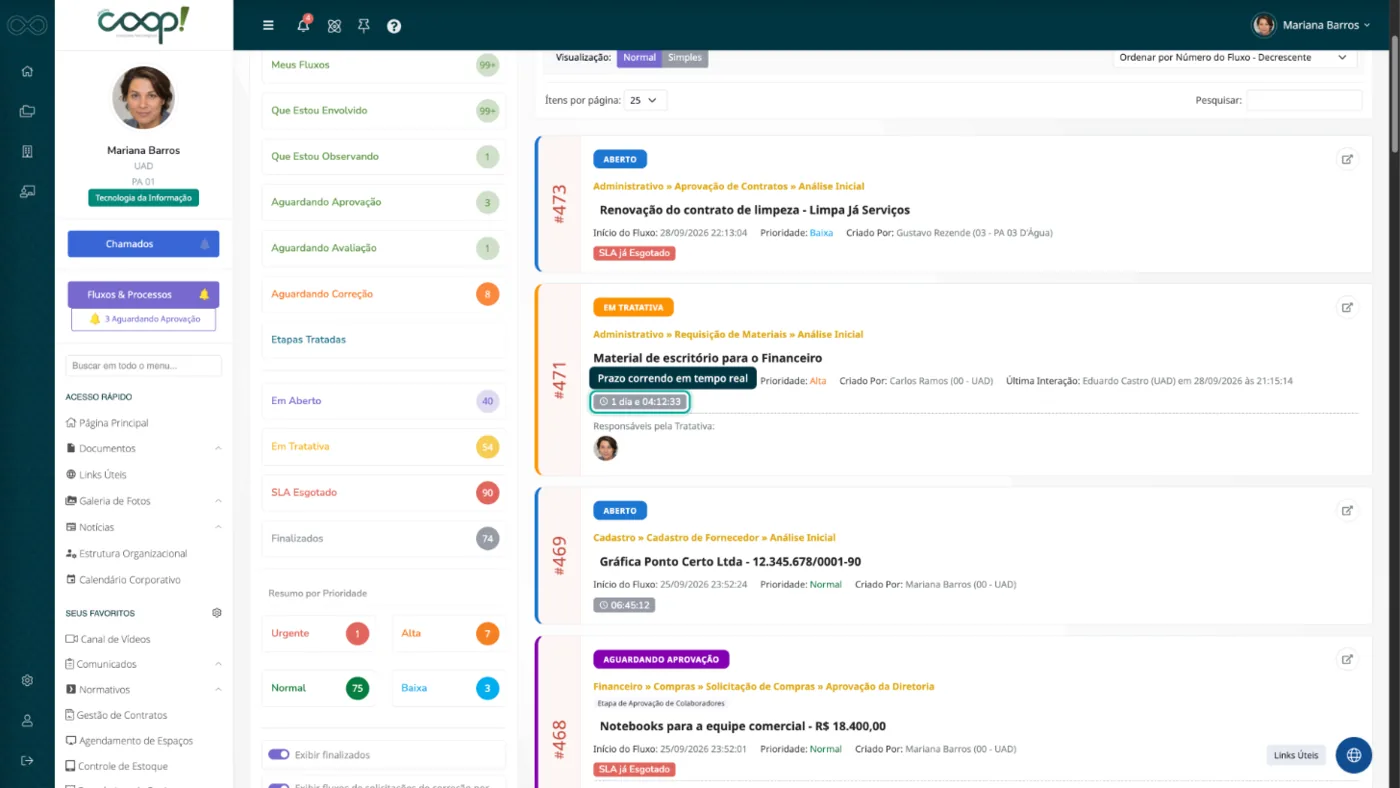Image resolution: width=1400 pixels, height=788 pixels.
Task: Go to home via the dark sidebar house icon
Action: coord(27,71)
